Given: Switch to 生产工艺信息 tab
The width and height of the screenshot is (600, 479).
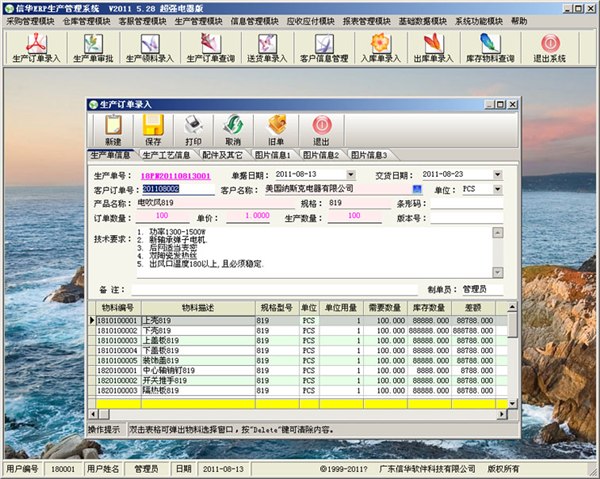Looking at the screenshot, I should (166, 155).
